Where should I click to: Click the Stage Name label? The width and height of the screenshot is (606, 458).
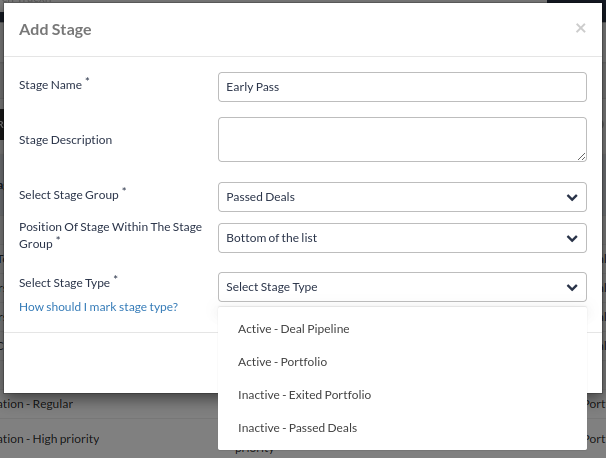pos(51,86)
